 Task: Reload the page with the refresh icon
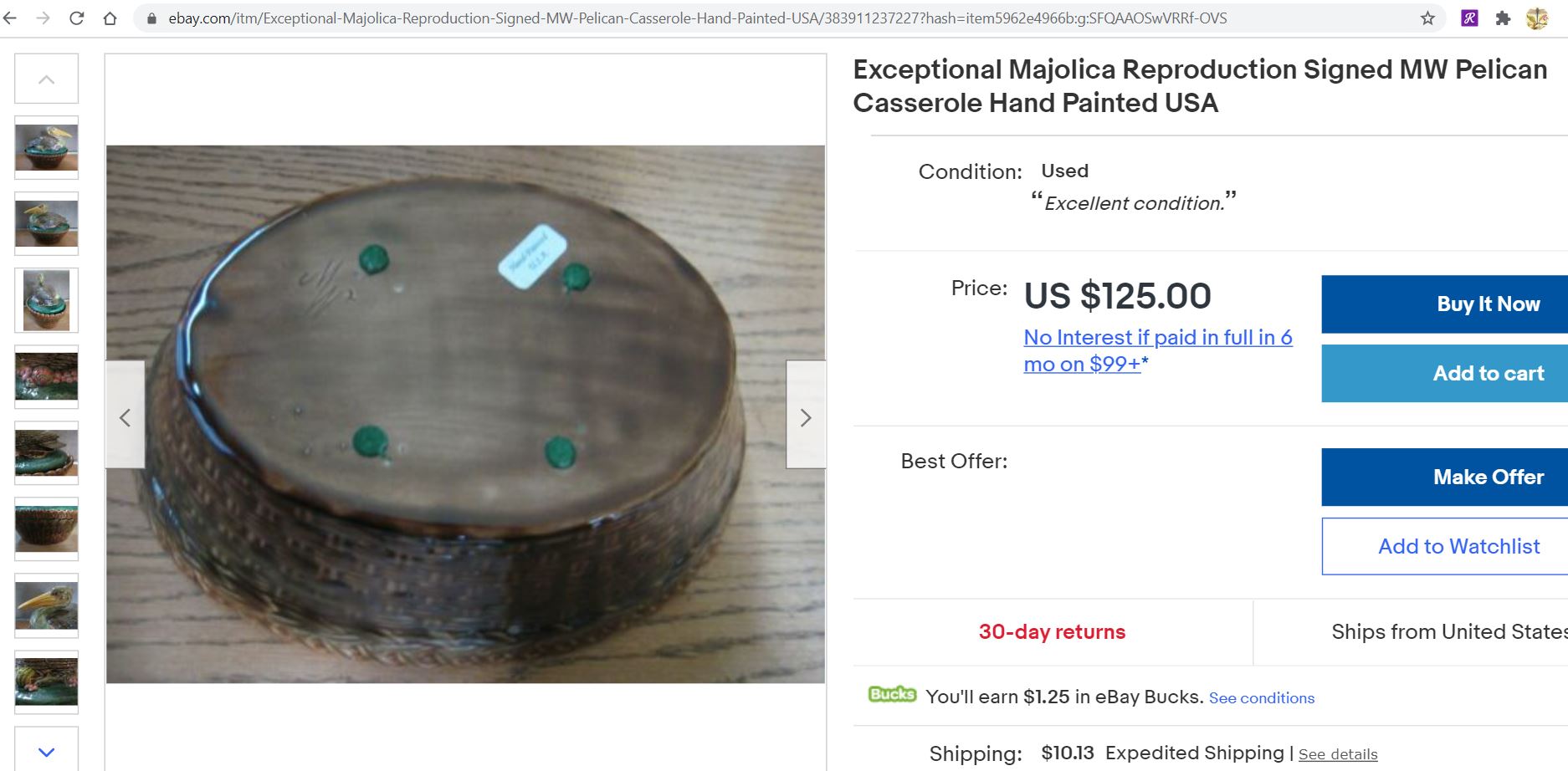[77, 18]
